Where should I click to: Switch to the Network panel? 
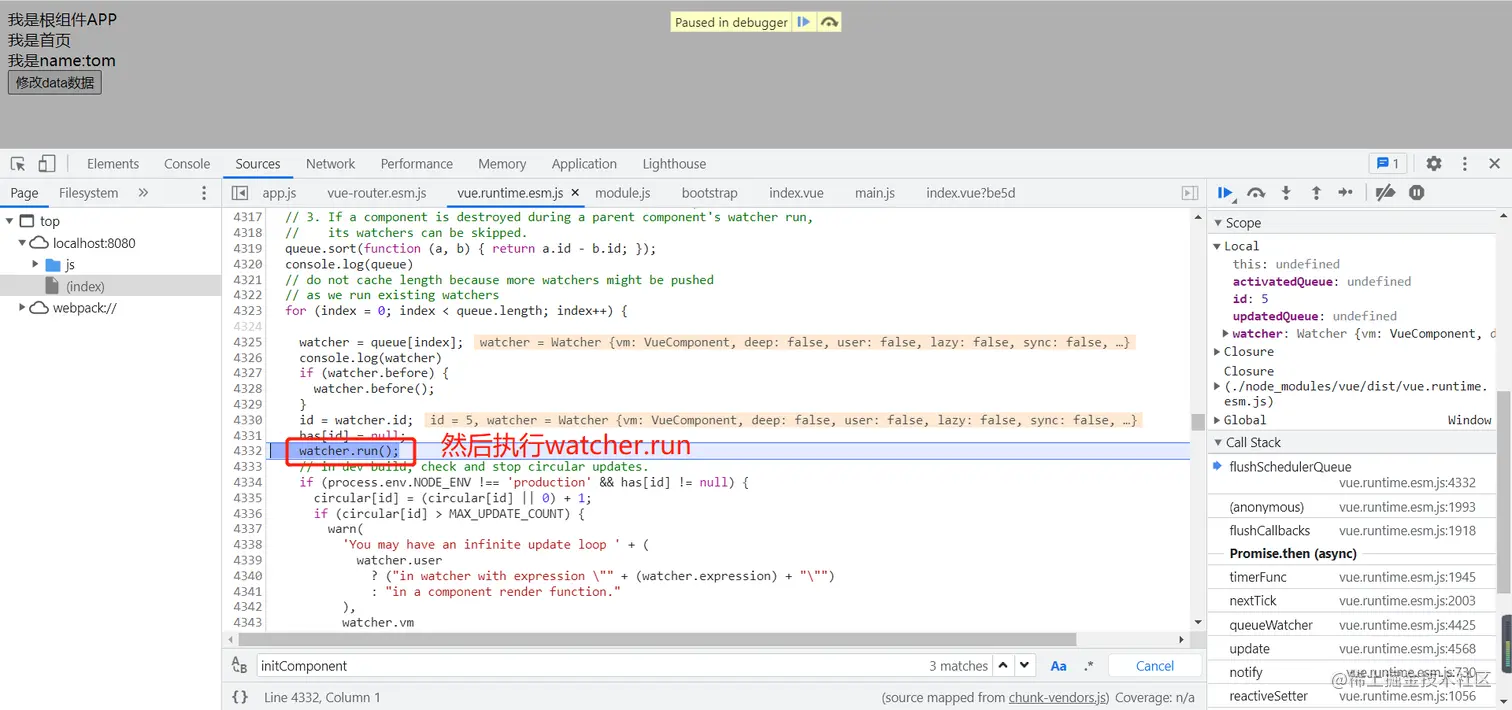[x=331, y=164]
